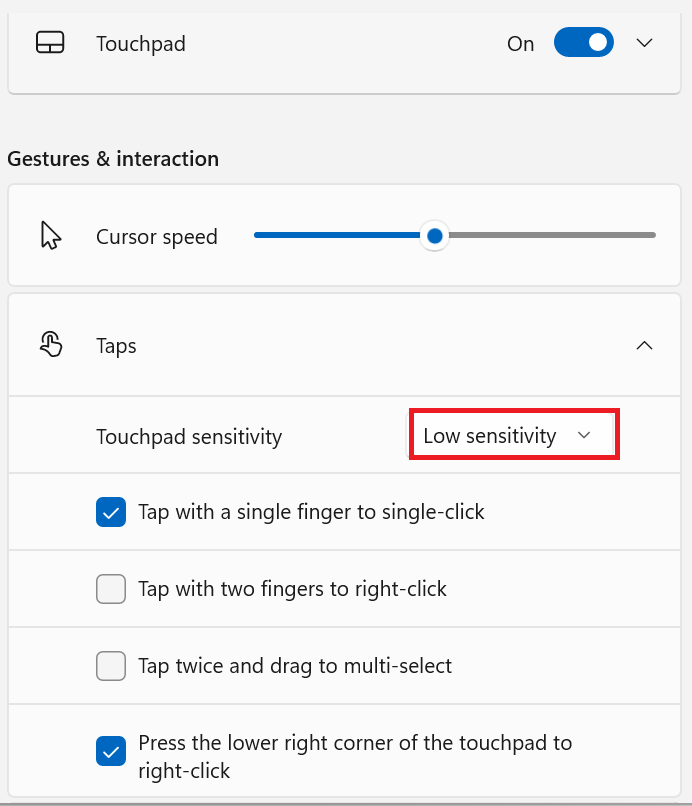Image resolution: width=692 pixels, height=806 pixels.
Task: Collapse the Taps section using its chevron
Action: point(645,345)
